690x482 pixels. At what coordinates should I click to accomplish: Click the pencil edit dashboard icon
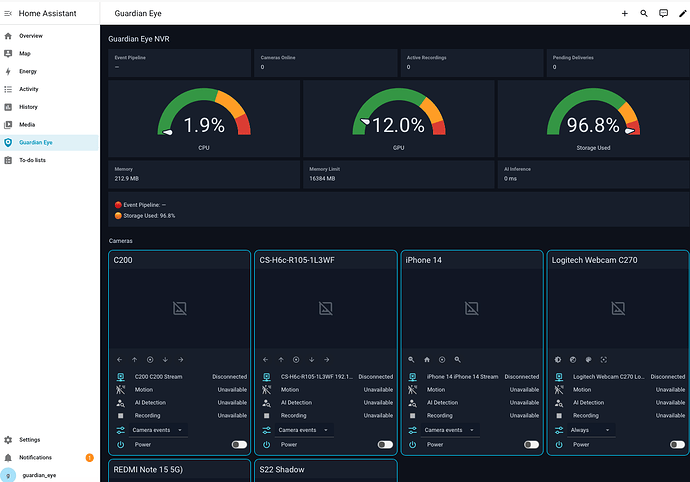(683, 14)
